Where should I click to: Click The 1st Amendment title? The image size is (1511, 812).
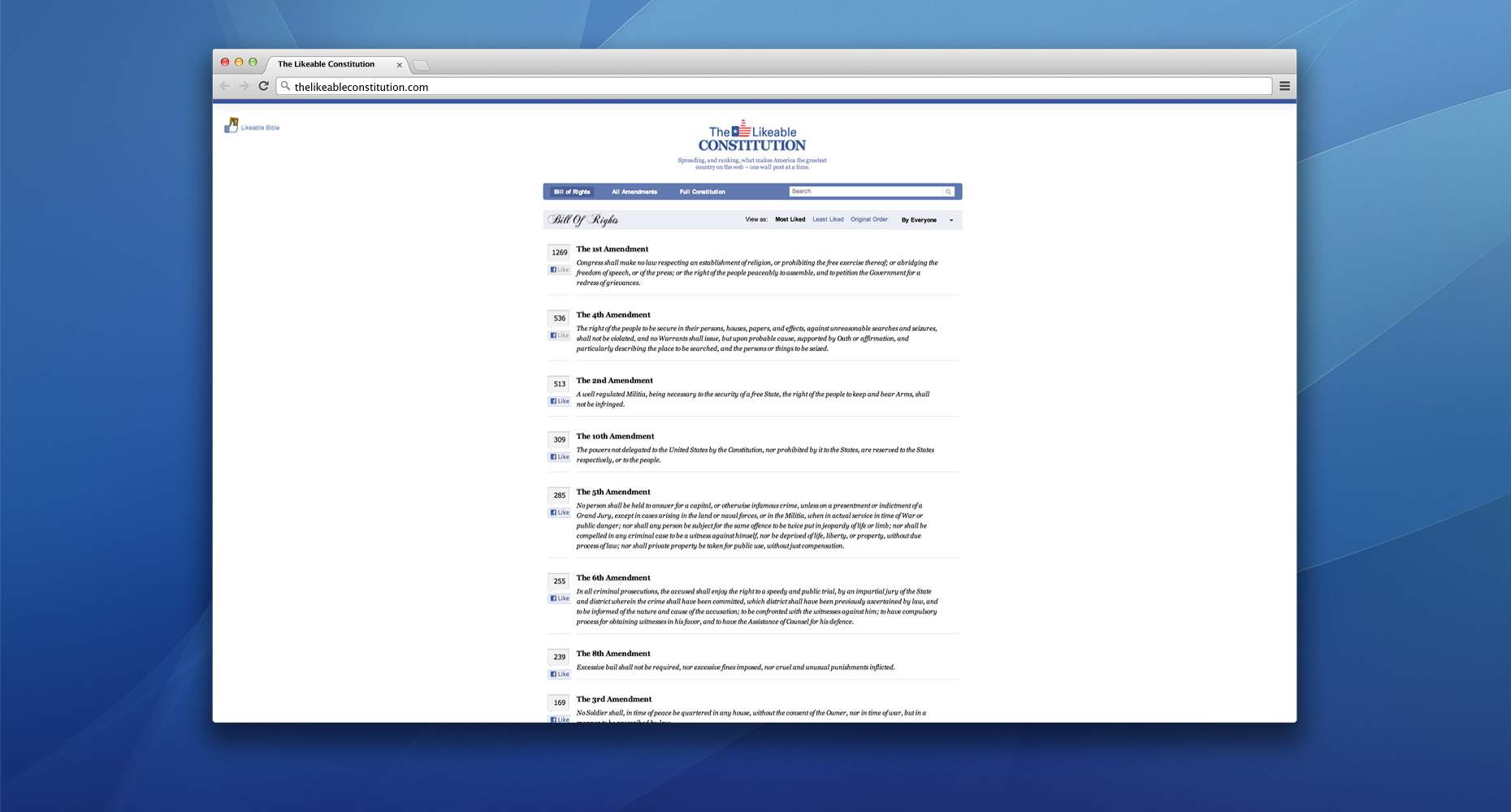613,249
